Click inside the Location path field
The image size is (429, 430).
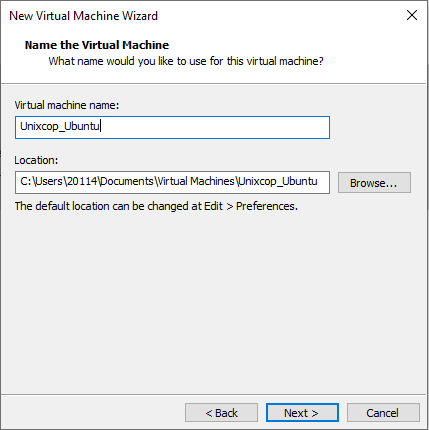(x=172, y=182)
